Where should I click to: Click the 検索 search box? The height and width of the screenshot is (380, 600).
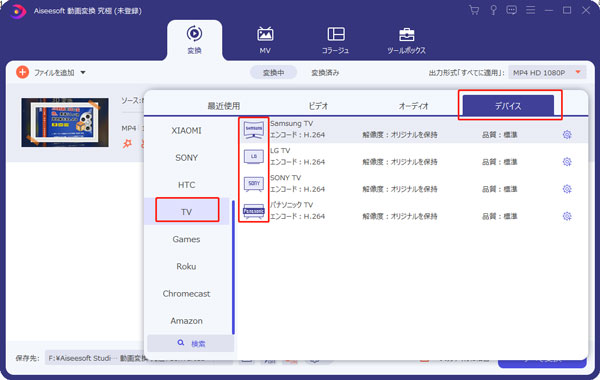point(191,343)
